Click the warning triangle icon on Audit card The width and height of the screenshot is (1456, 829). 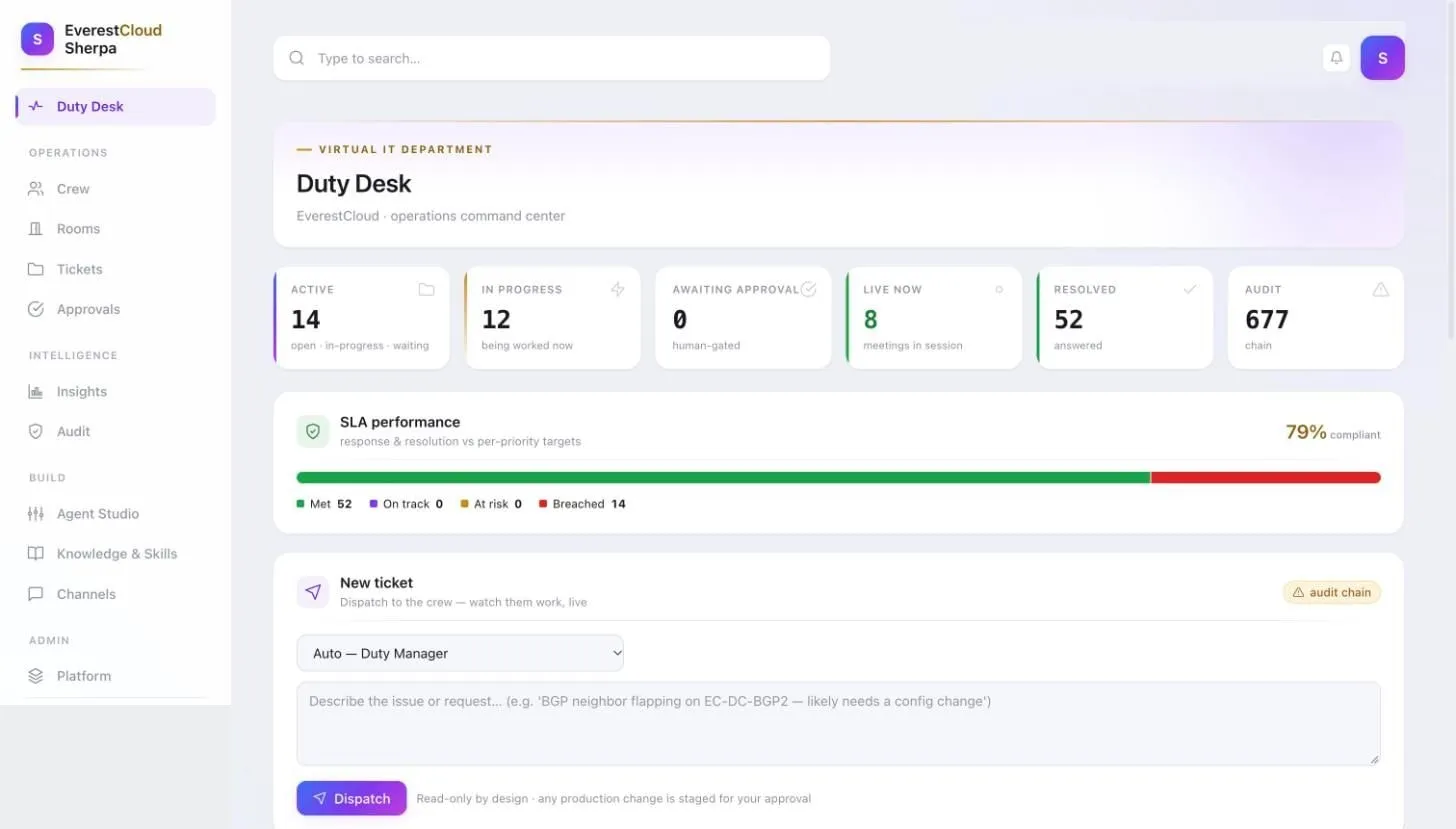coord(1381,290)
